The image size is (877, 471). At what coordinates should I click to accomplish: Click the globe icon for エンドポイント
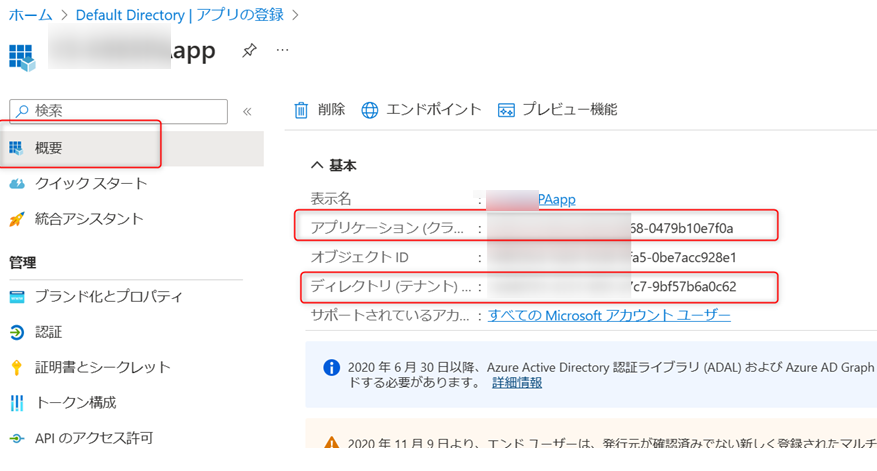370,110
